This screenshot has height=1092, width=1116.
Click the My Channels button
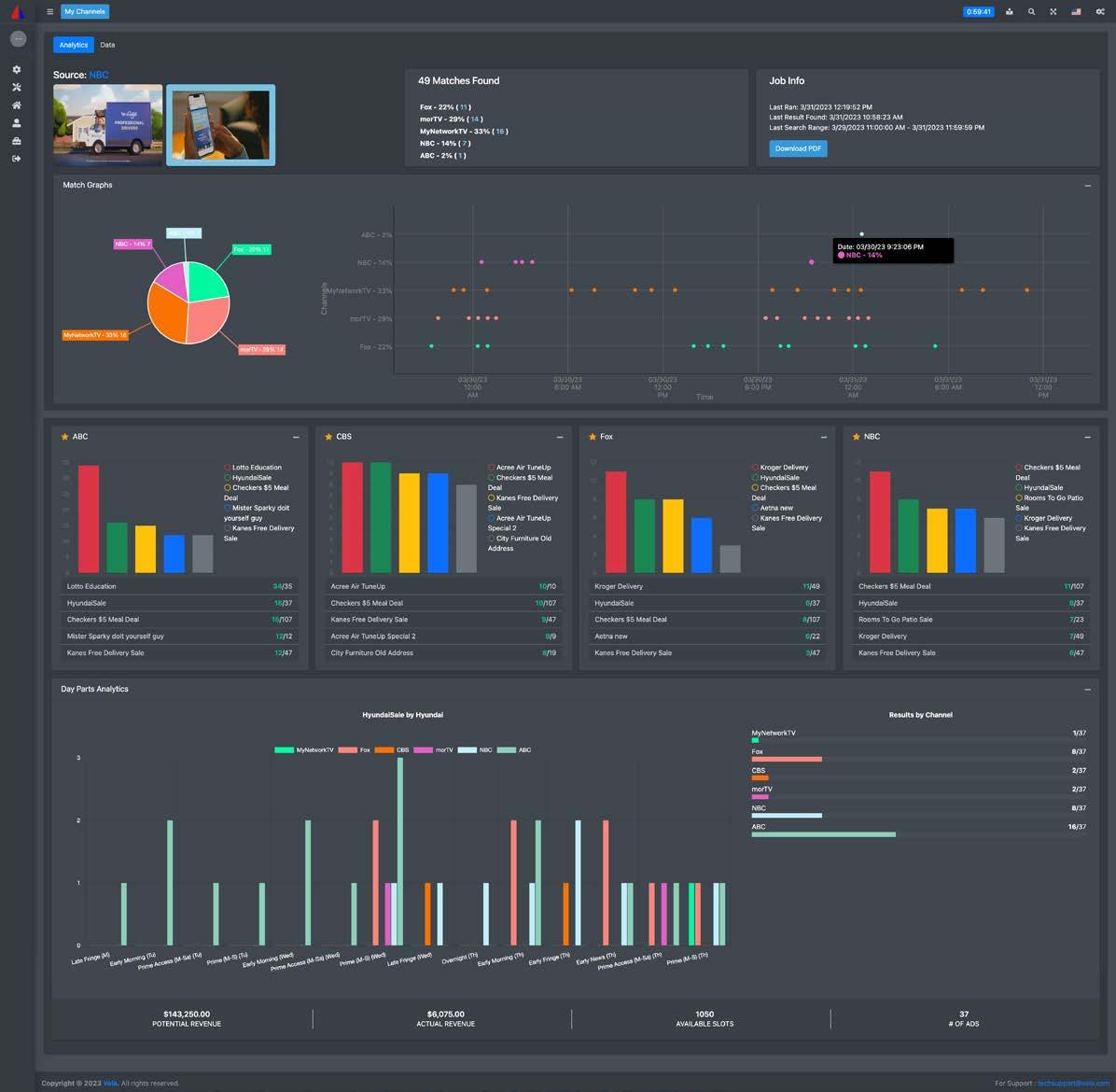pyautogui.click(x=85, y=11)
